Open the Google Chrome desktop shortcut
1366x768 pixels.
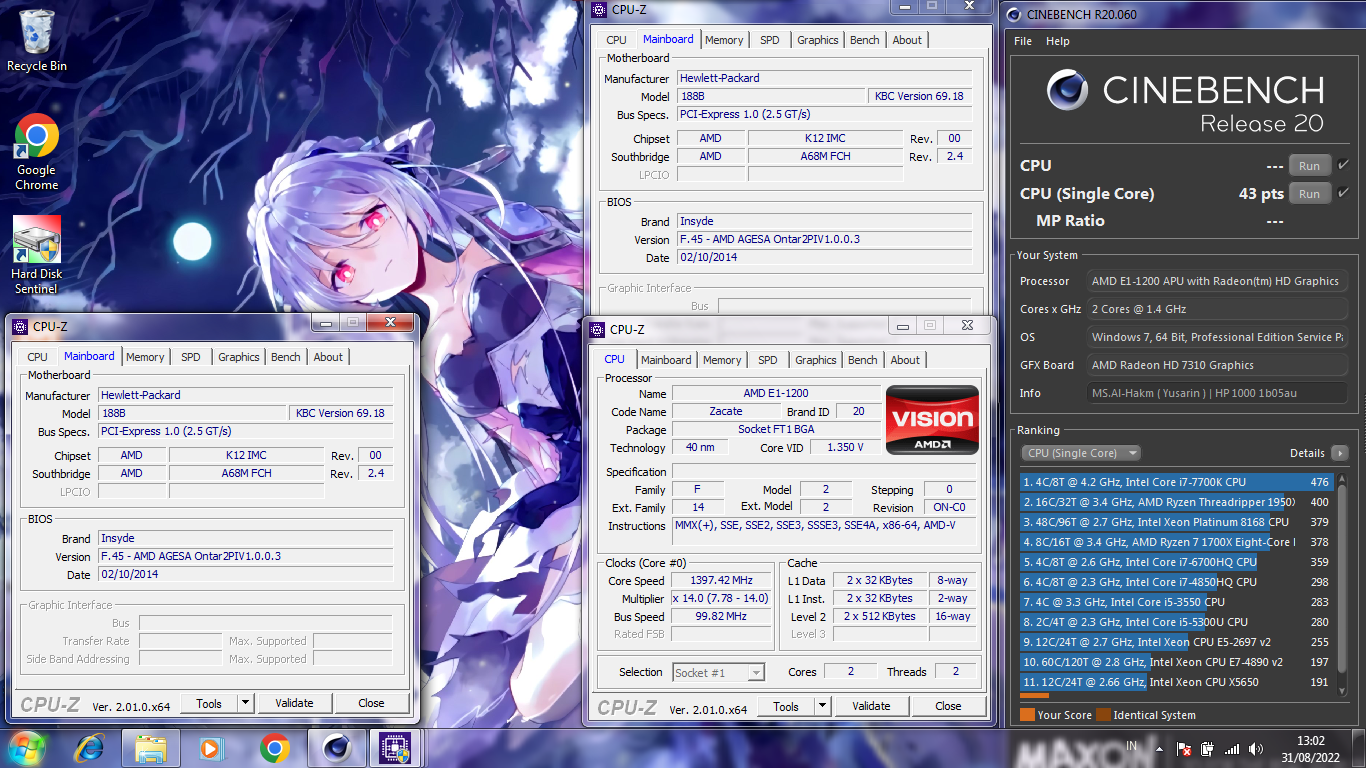pos(37,152)
